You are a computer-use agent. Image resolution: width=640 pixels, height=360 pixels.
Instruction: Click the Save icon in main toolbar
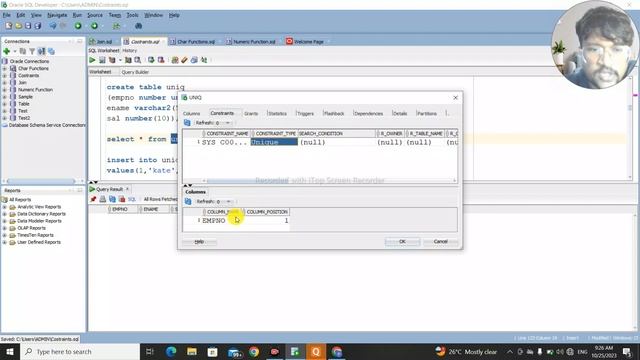pos(28,26)
